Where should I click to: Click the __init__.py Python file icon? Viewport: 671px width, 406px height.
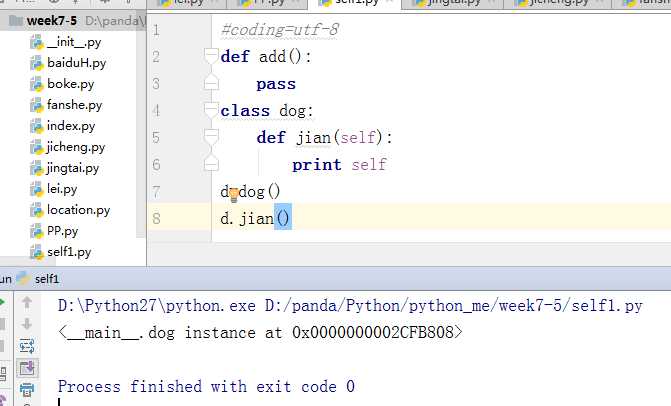coord(37,42)
